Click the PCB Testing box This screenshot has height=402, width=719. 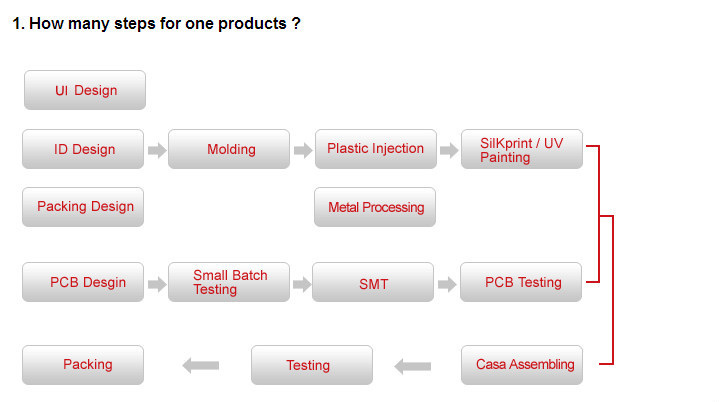[522, 282]
